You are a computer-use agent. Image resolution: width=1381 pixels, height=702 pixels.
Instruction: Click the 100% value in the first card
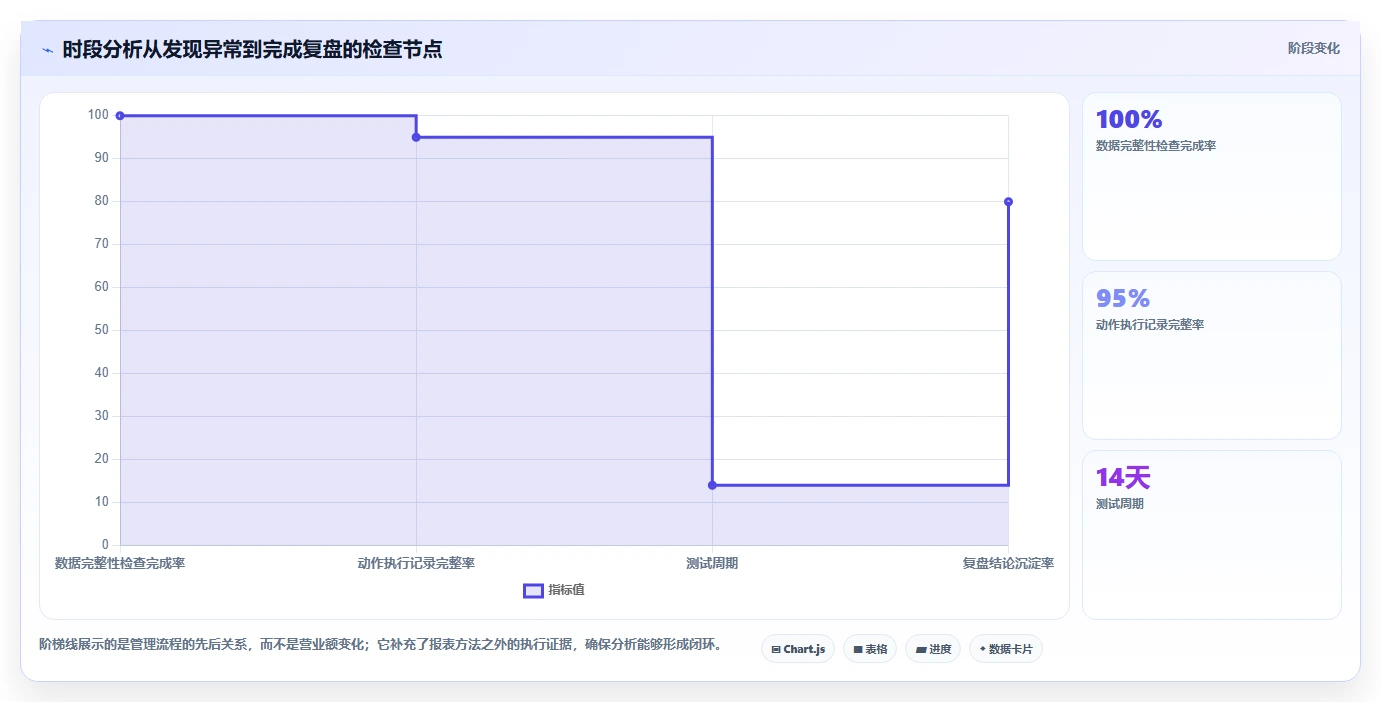pos(1129,120)
